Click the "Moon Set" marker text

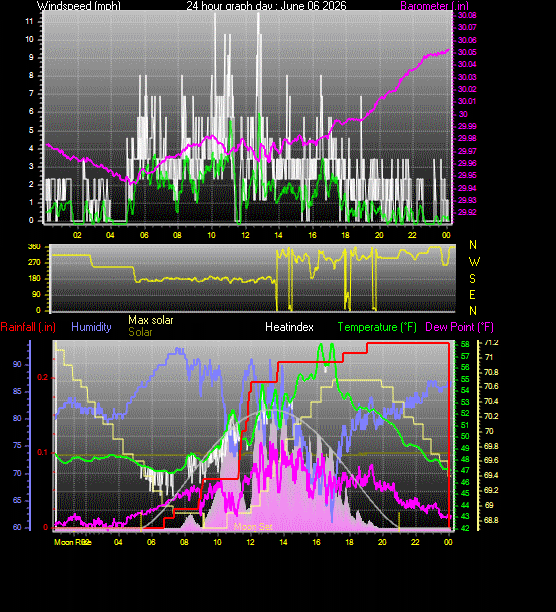click(253, 527)
